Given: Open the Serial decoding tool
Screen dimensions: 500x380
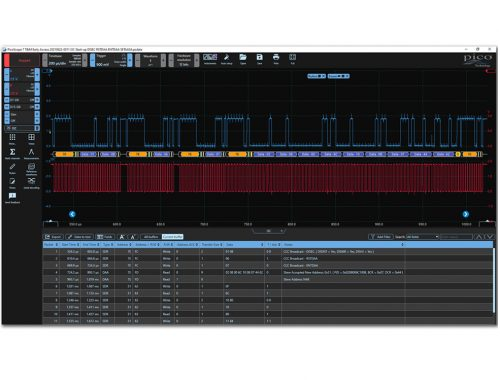Looking at the screenshot, I should 31,183.
